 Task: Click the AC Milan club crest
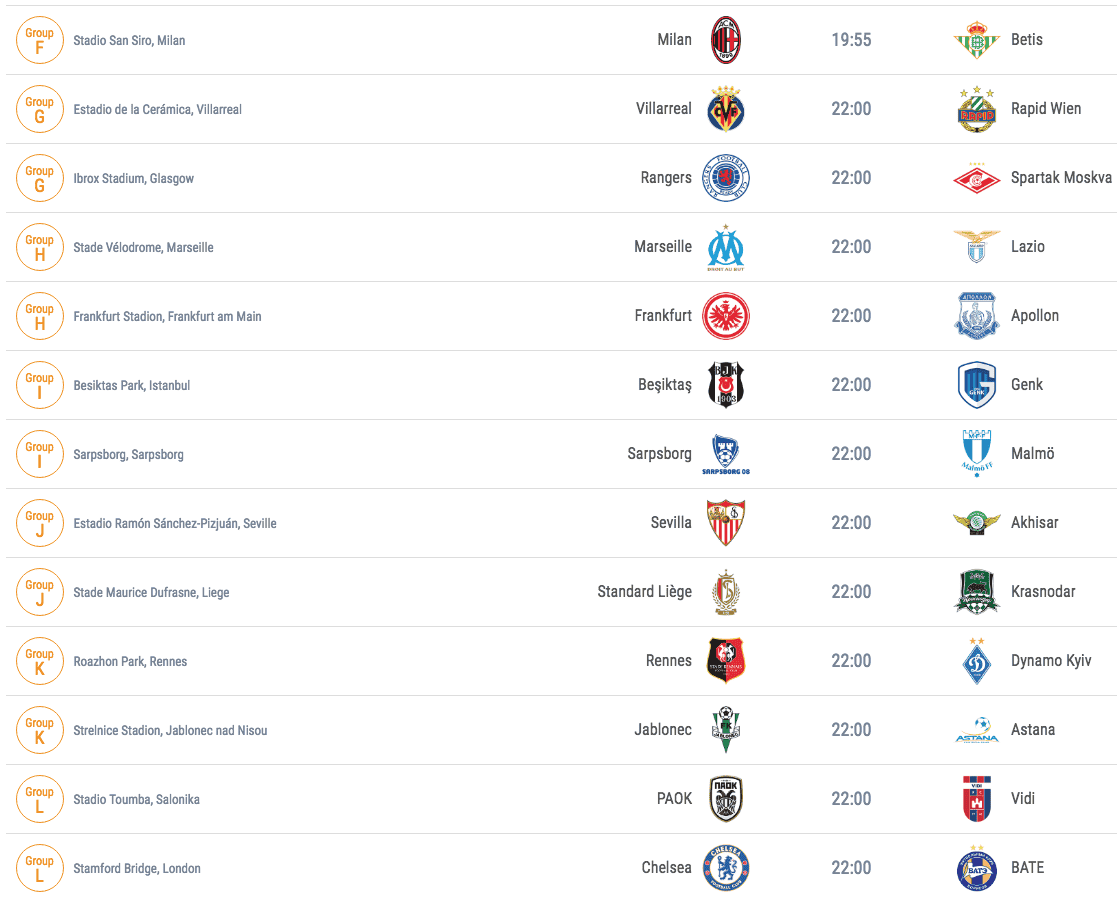tap(726, 40)
